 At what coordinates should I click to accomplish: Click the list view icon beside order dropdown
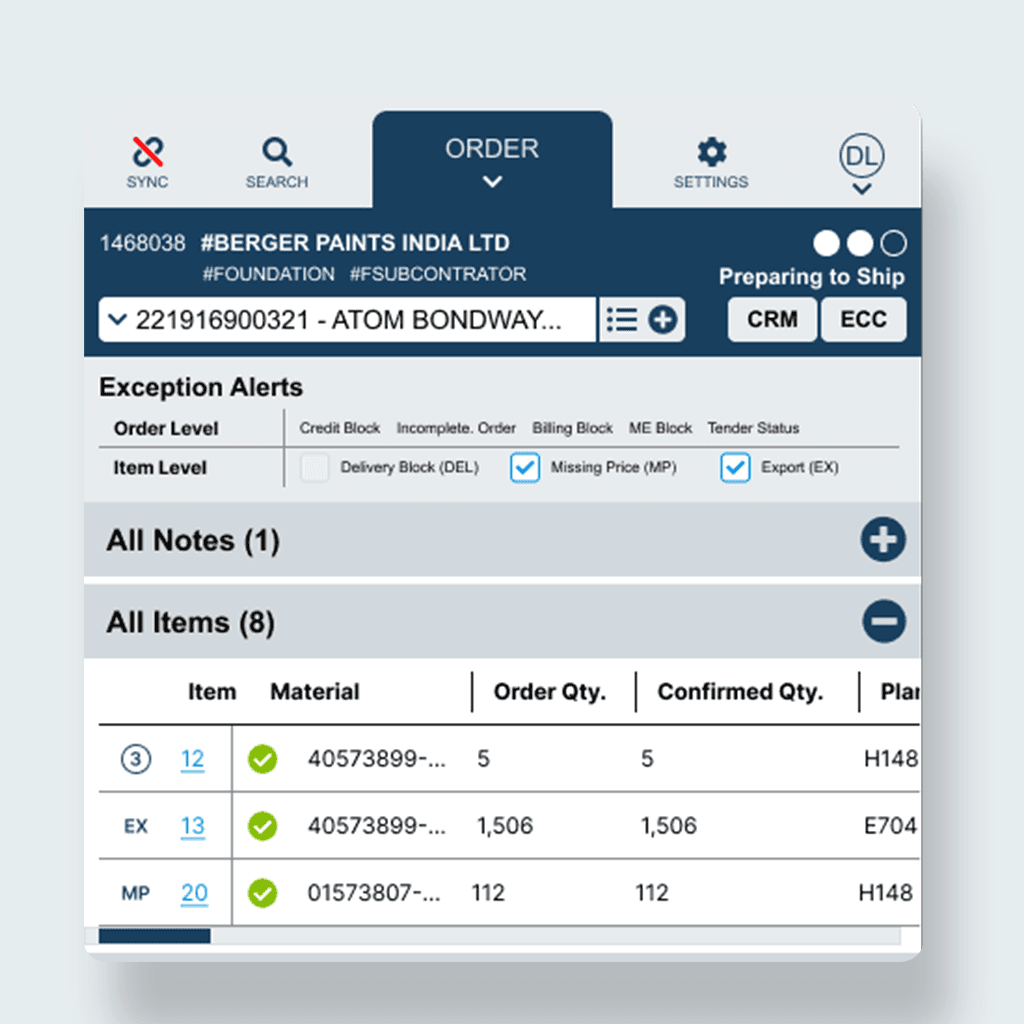(x=622, y=320)
